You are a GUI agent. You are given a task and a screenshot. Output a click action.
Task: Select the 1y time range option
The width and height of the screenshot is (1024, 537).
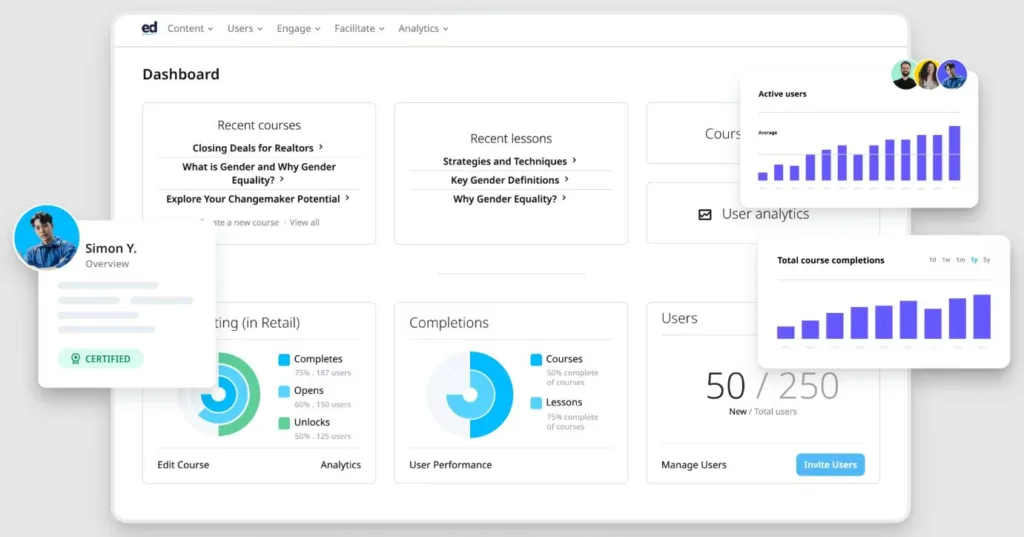[973, 260]
